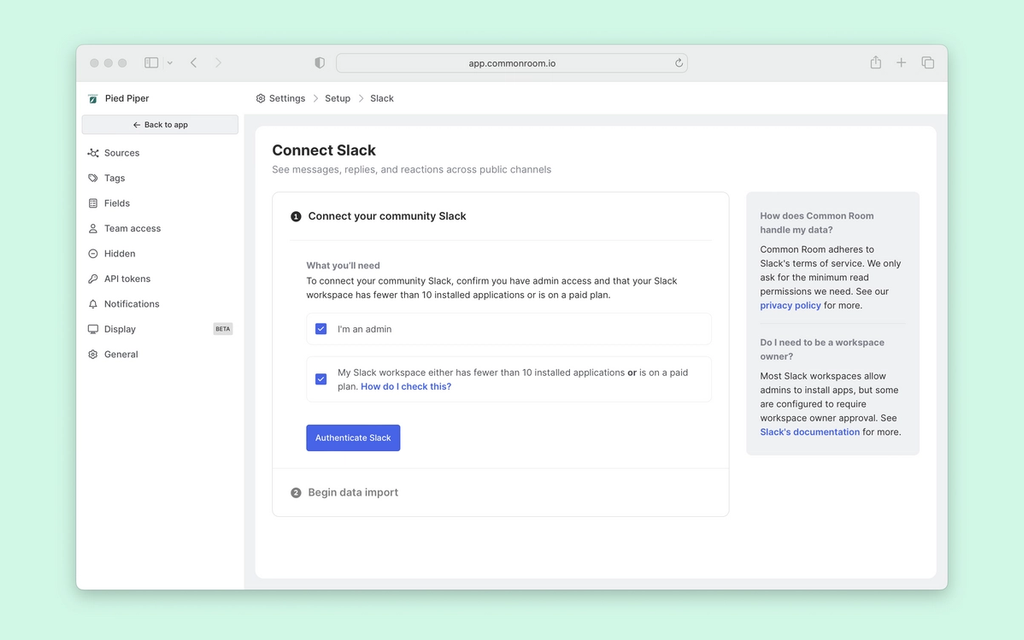Click the Back to app button
The width and height of the screenshot is (1024, 640).
pos(160,125)
